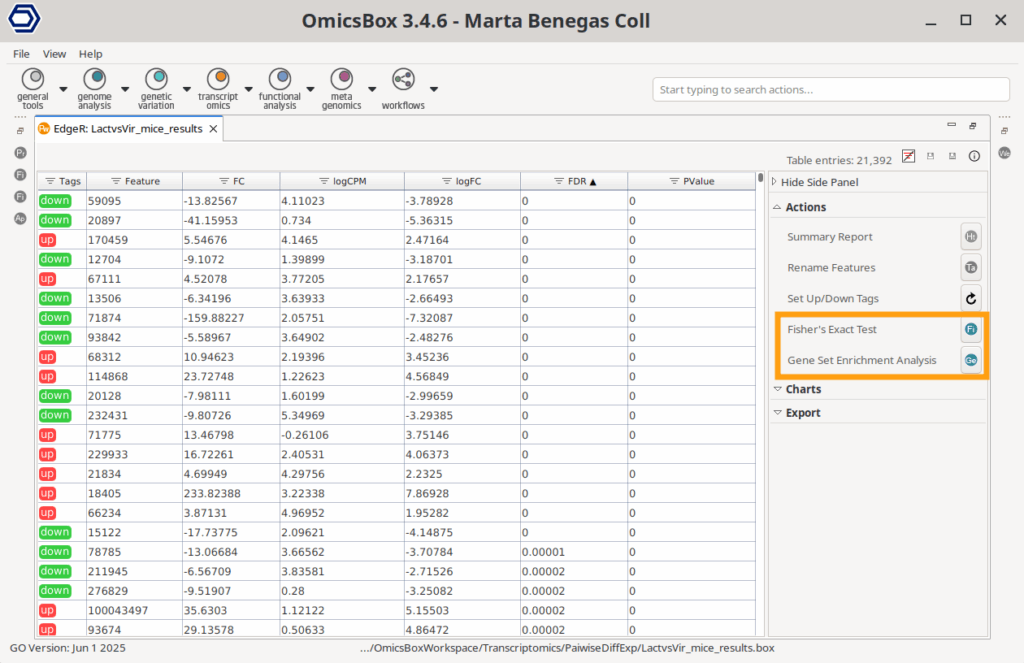The width and height of the screenshot is (1024, 663).
Task: Close the EdgeR LactvsVir_mice_results tab
Action: pyautogui.click(x=213, y=129)
